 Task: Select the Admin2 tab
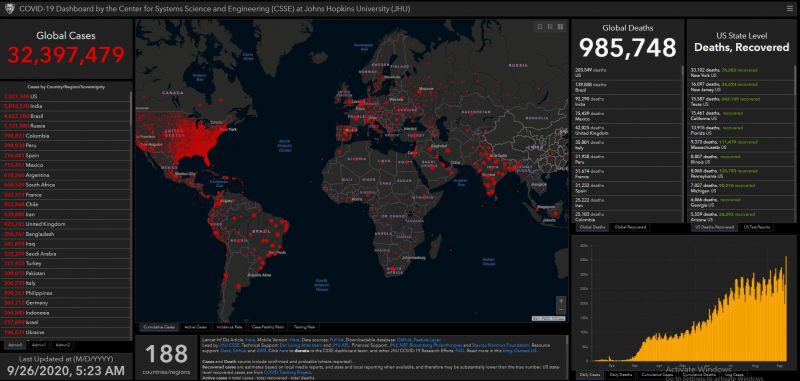pos(63,345)
